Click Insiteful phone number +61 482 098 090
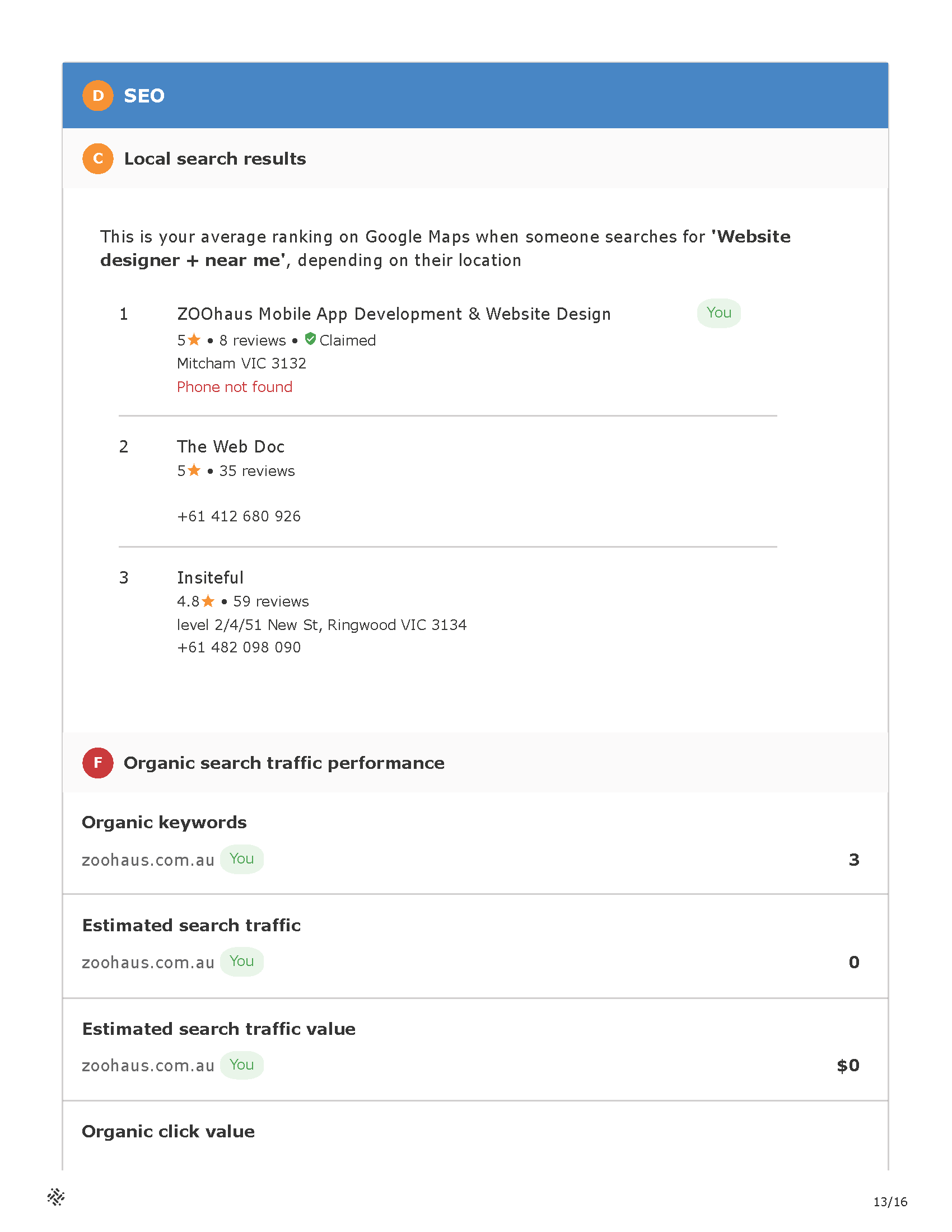Screen dimensions: 952x1232 pos(239,647)
